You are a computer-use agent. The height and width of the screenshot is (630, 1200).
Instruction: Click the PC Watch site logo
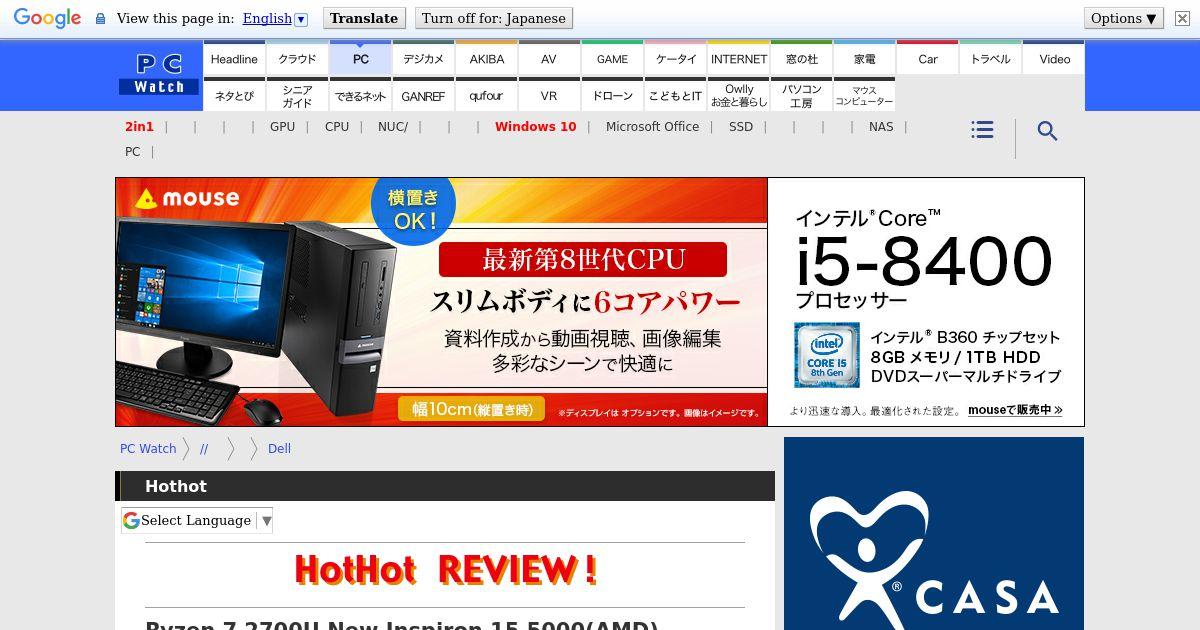pyautogui.click(x=159, y=75)
